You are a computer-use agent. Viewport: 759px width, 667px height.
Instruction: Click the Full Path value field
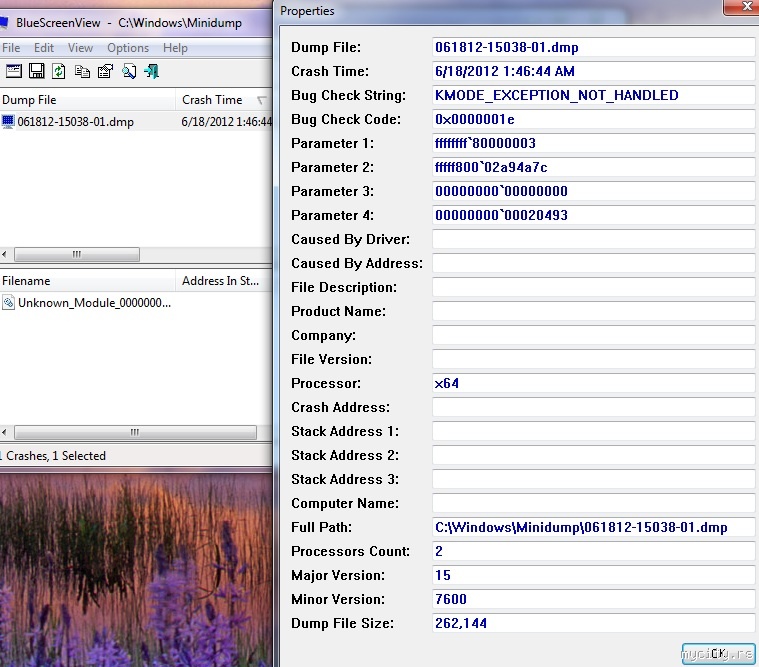(593, 527)
